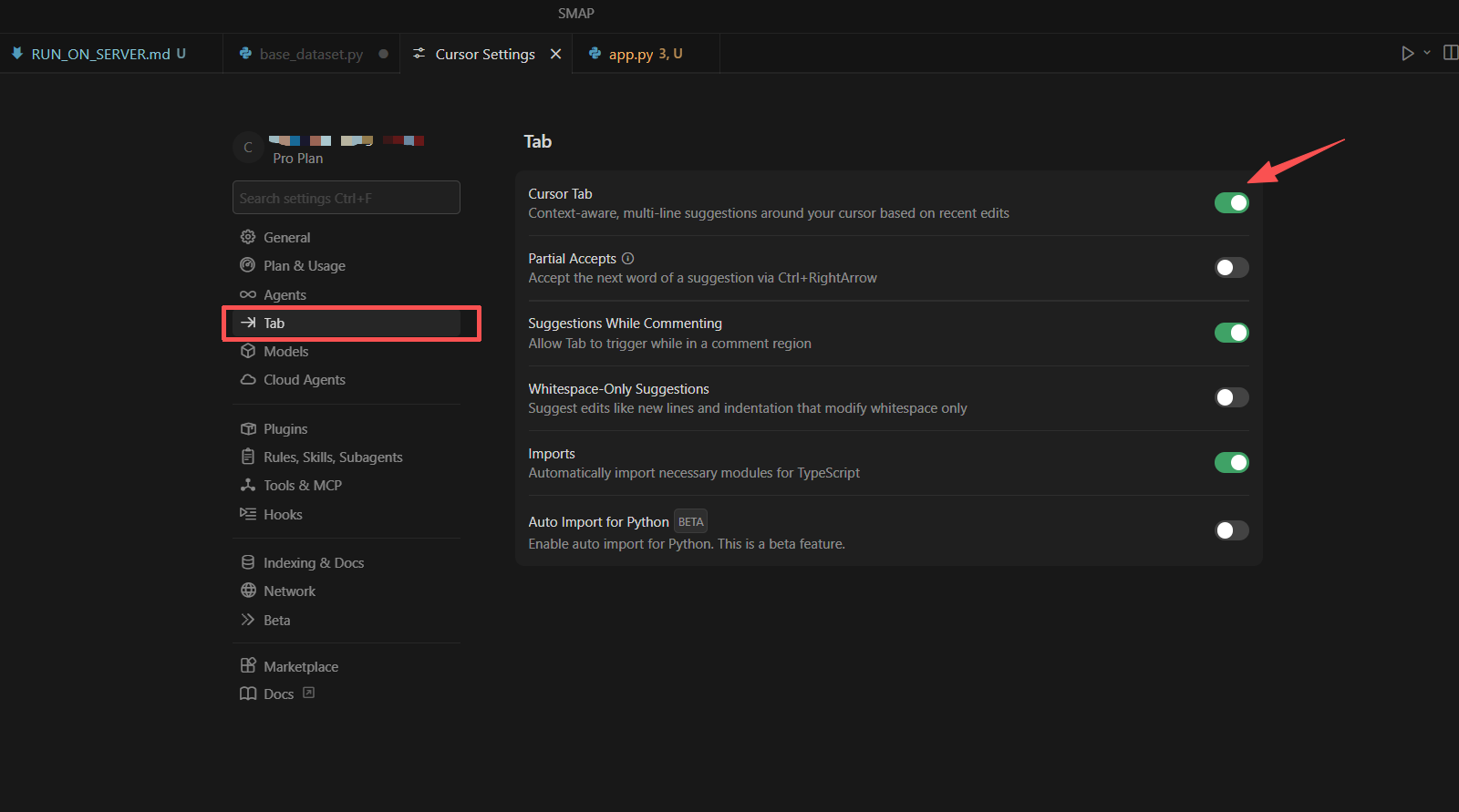Close the Cursor Settings tab
The image size is (1459, 812).
point(555,54)
